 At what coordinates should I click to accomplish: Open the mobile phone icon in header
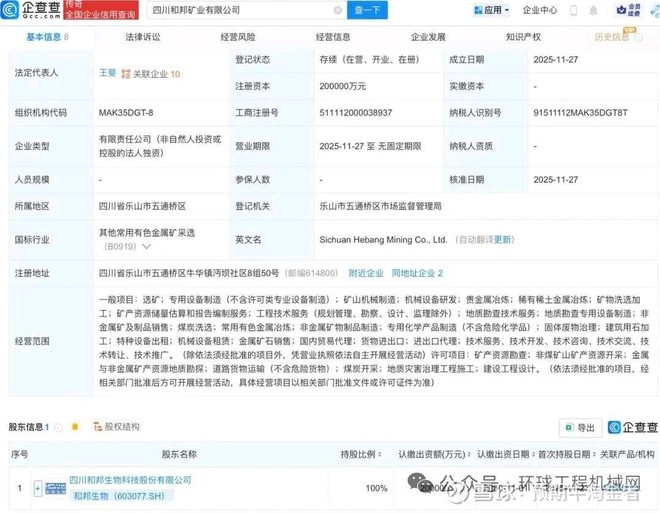point(573,10)
